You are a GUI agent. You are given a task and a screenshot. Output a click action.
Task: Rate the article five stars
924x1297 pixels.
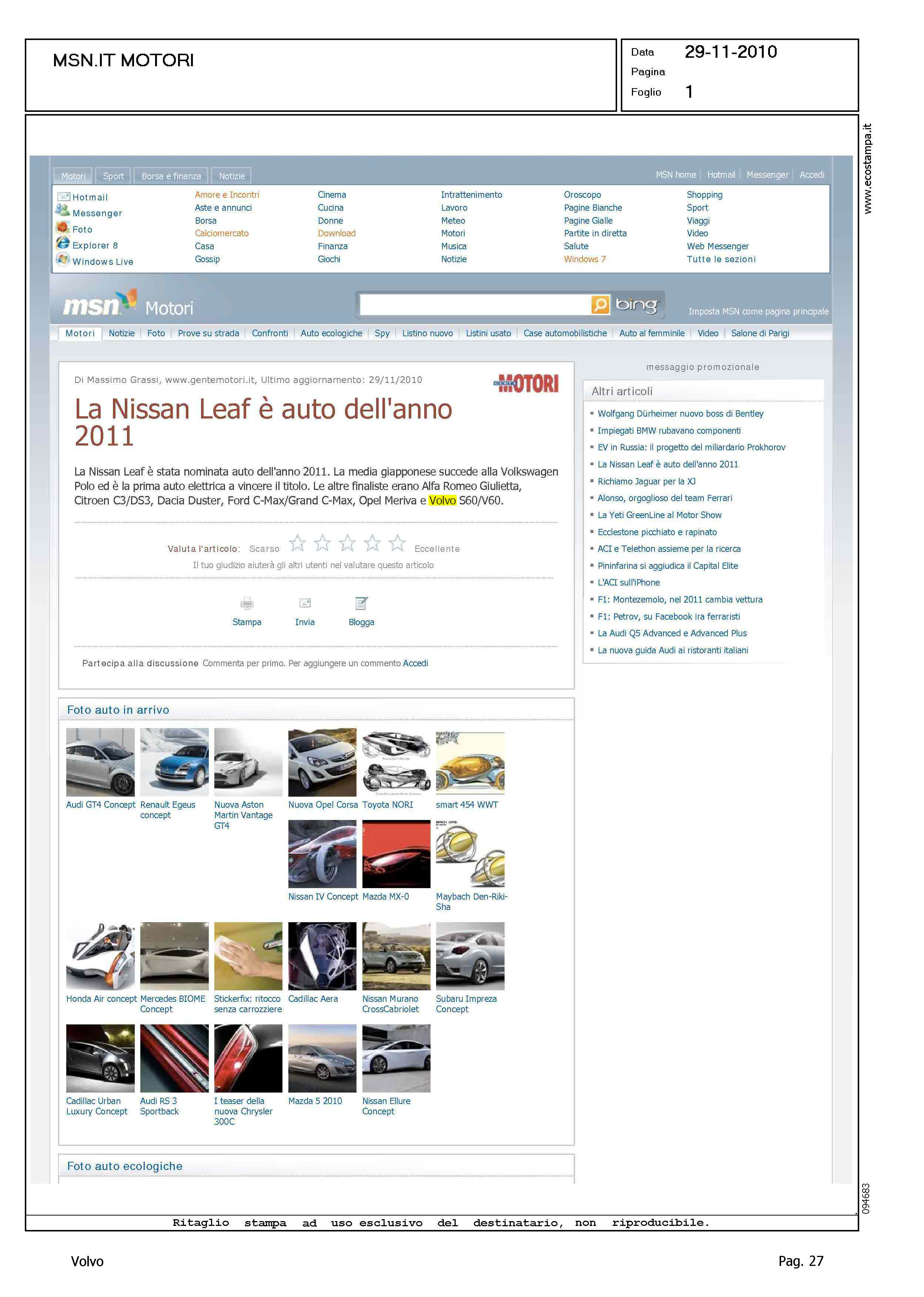(x=397, y=543)
